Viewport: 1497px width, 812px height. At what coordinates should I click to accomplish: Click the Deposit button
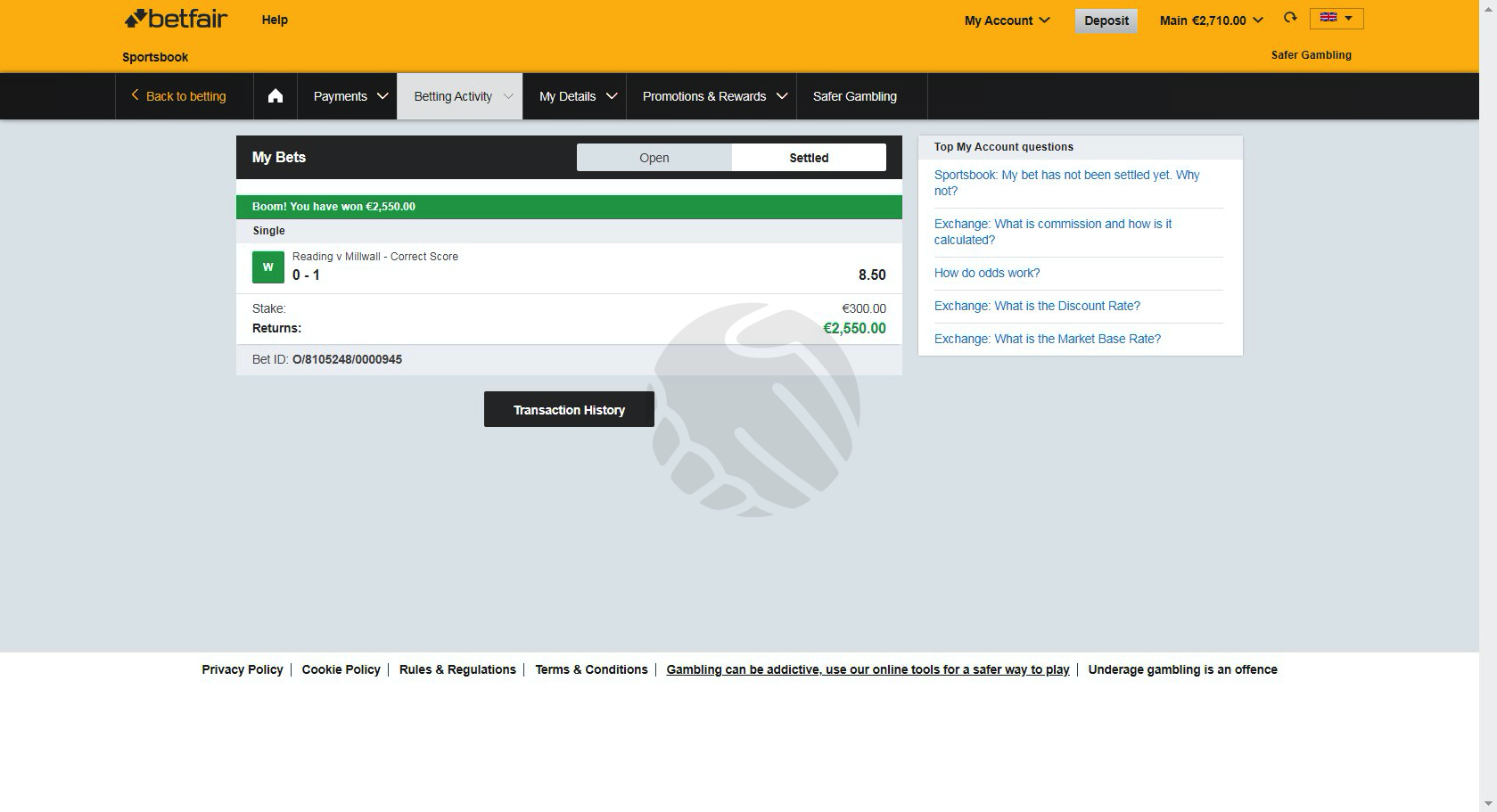[x=1106, y=21]
